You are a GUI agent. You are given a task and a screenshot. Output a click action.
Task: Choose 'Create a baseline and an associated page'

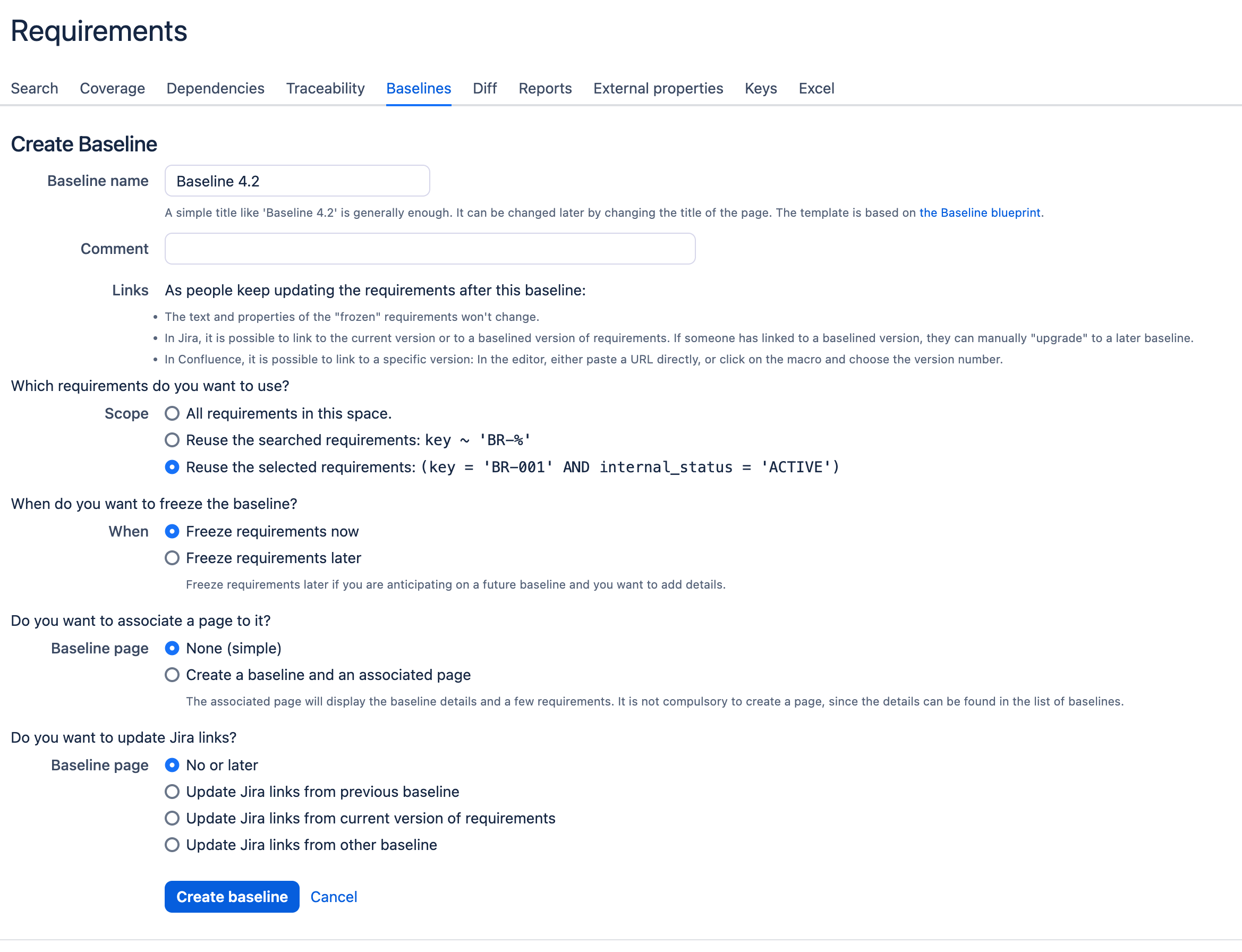(172, 675)
